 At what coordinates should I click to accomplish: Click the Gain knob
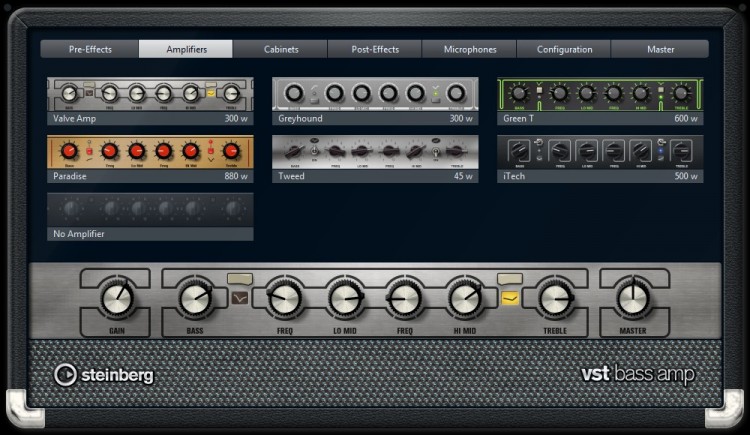coord(117,299)
